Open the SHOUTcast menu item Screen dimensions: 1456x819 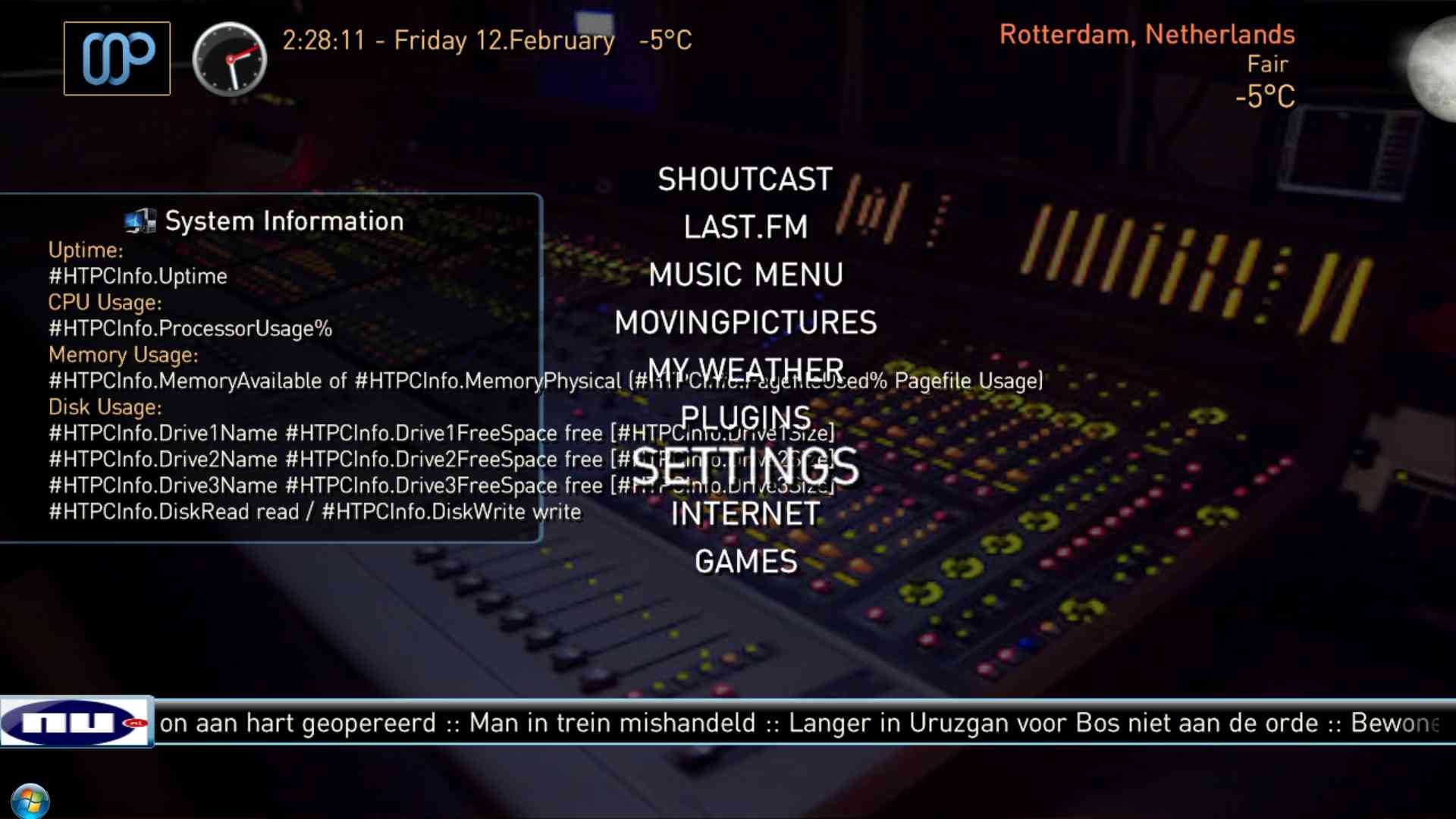pyautogui.click(x=745, y=180)
